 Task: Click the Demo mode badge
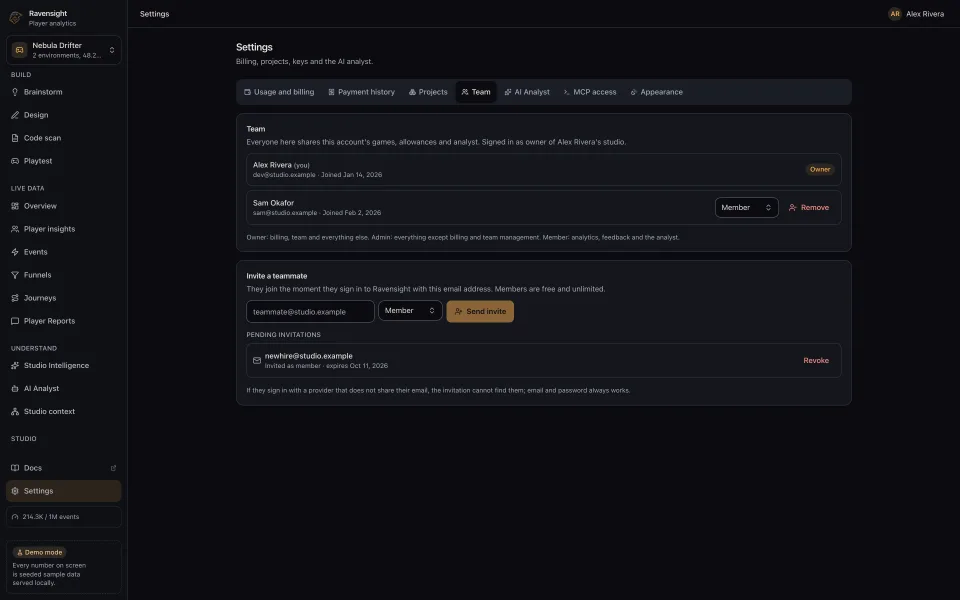[x=39, y=552]
